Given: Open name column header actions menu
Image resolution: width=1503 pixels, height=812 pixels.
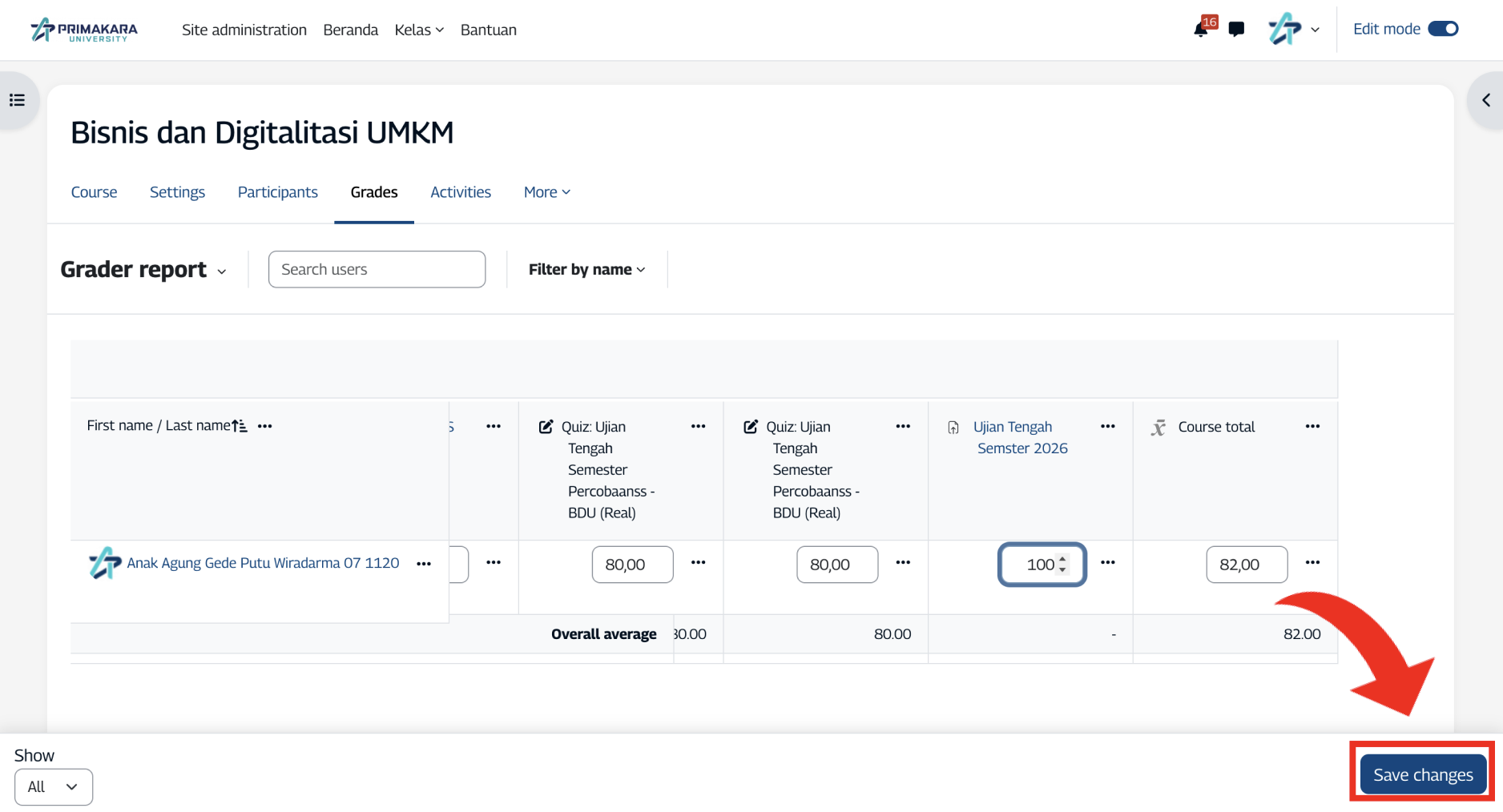Looking at the screenshot, I should [265, 426].
